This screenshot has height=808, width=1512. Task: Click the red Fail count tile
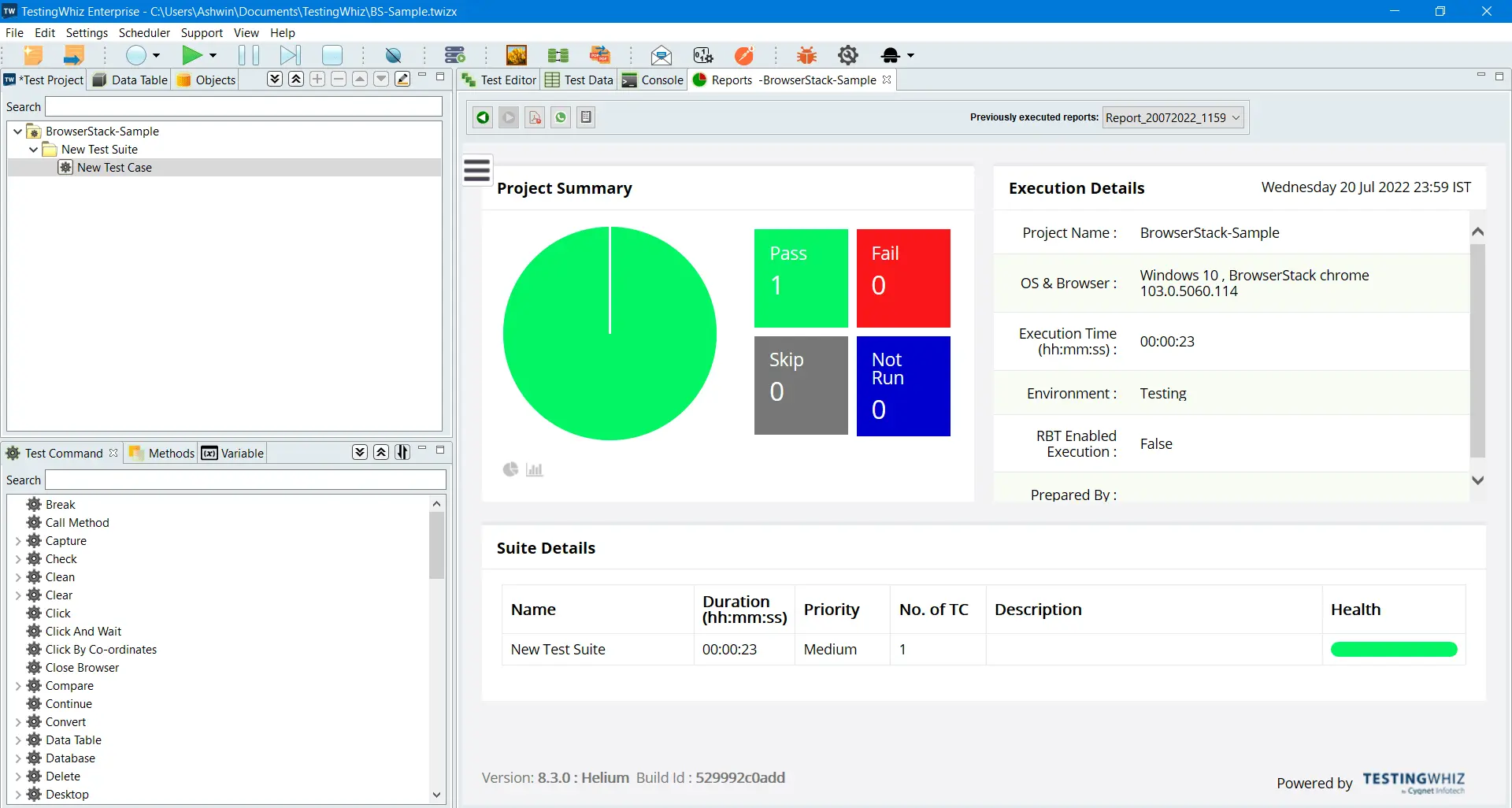pos(903,278)
